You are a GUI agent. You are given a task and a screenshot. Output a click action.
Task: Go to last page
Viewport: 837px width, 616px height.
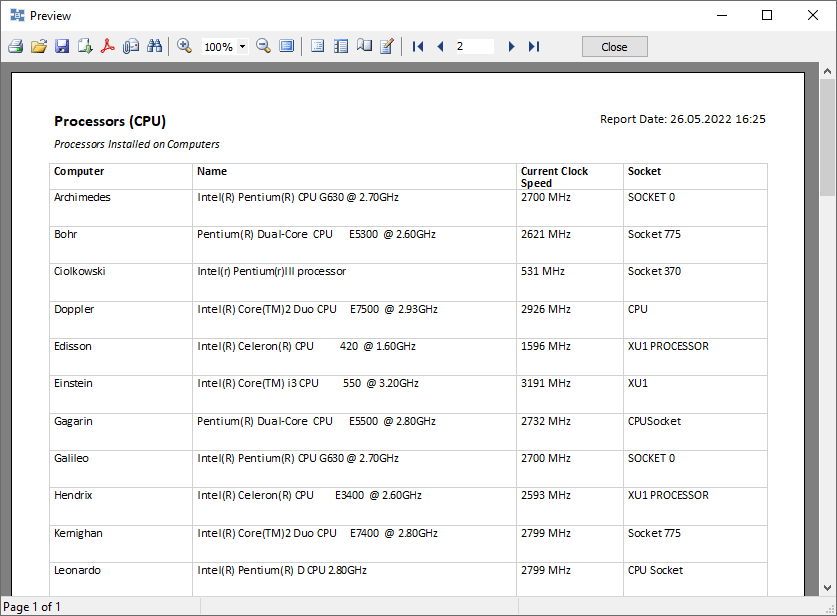point(534,46)
